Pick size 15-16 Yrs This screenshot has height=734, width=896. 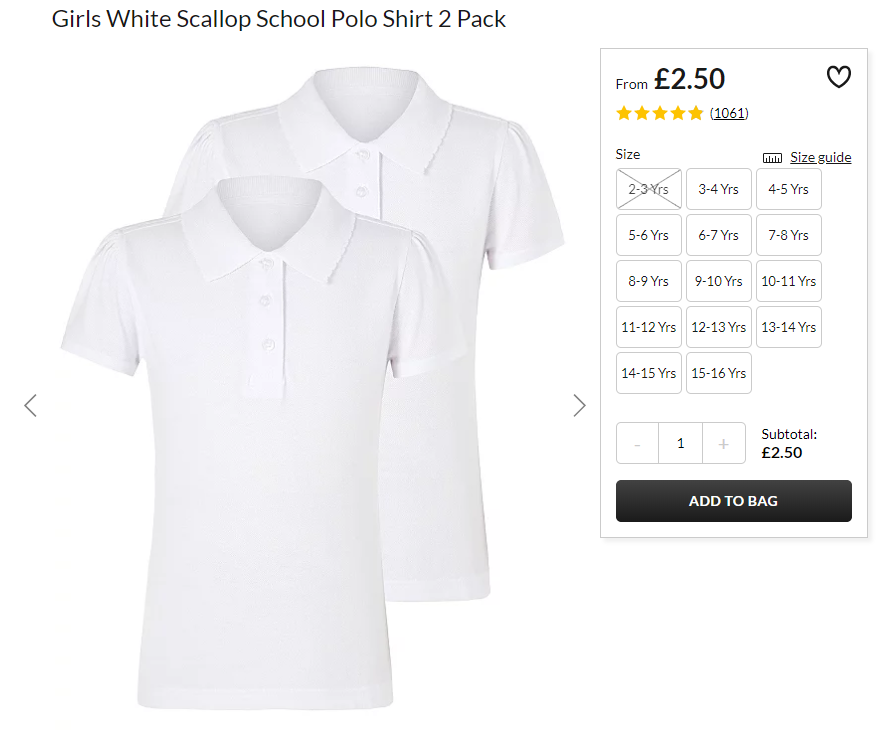718,373
